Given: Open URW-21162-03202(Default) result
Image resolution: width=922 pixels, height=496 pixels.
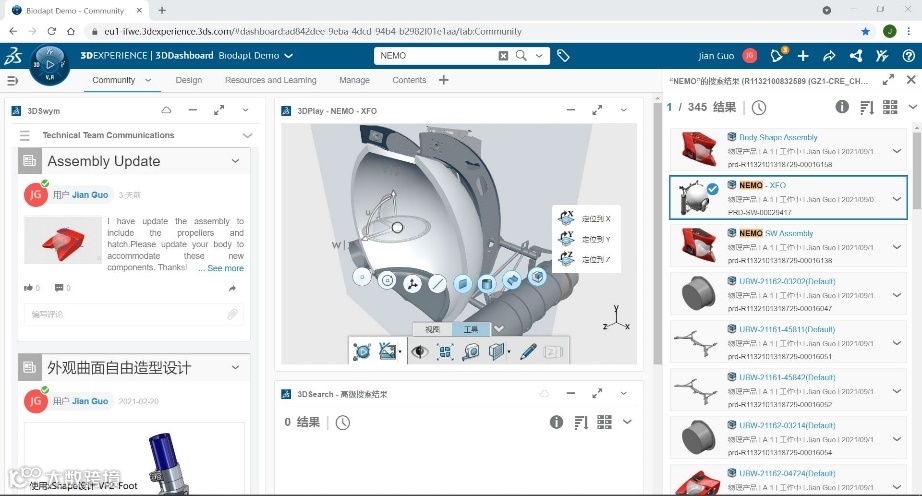Looking at the screenshot, I should [x=787, y=281].
